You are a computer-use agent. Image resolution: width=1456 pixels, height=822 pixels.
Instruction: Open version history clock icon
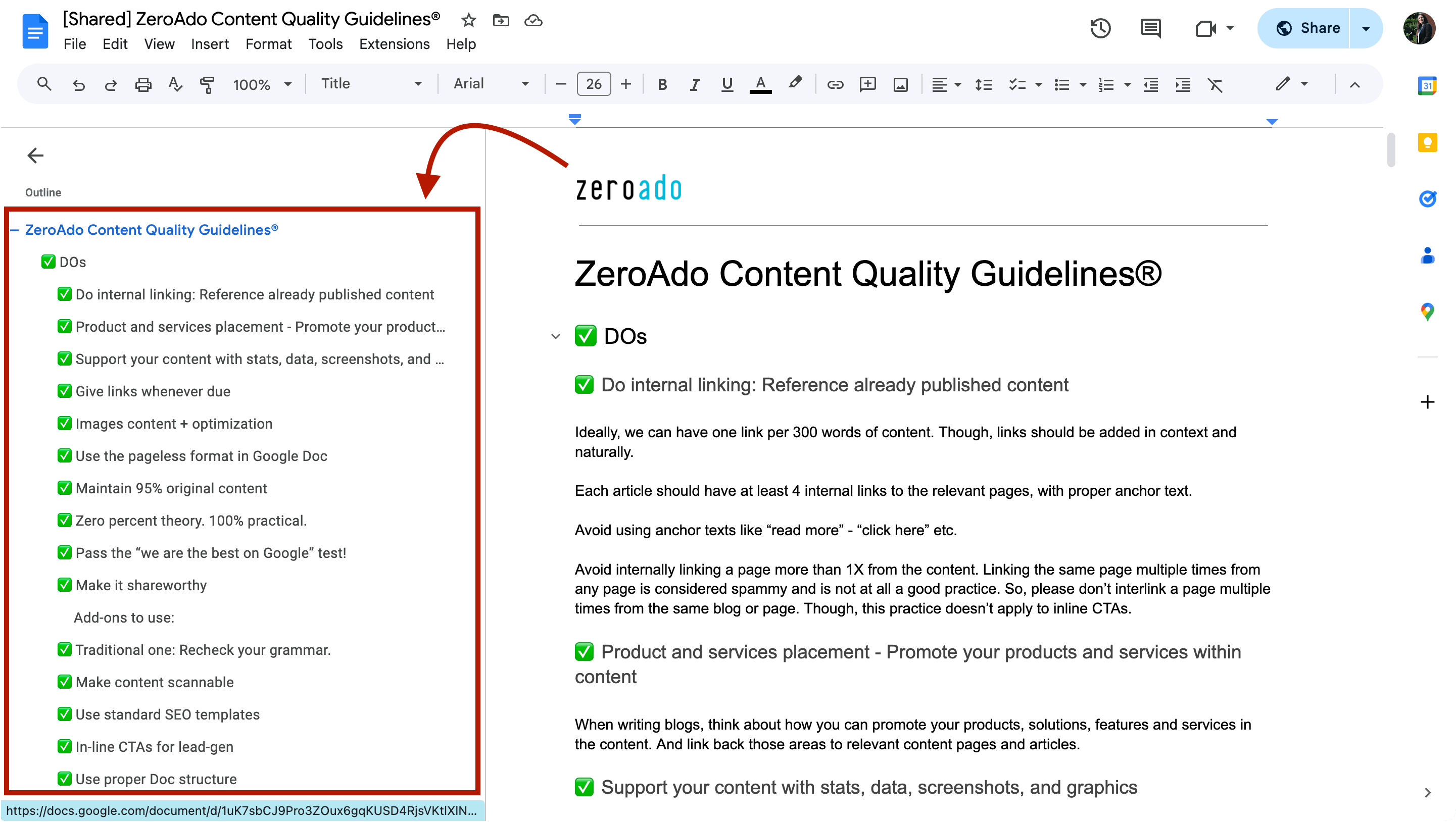coord(1100,28)
